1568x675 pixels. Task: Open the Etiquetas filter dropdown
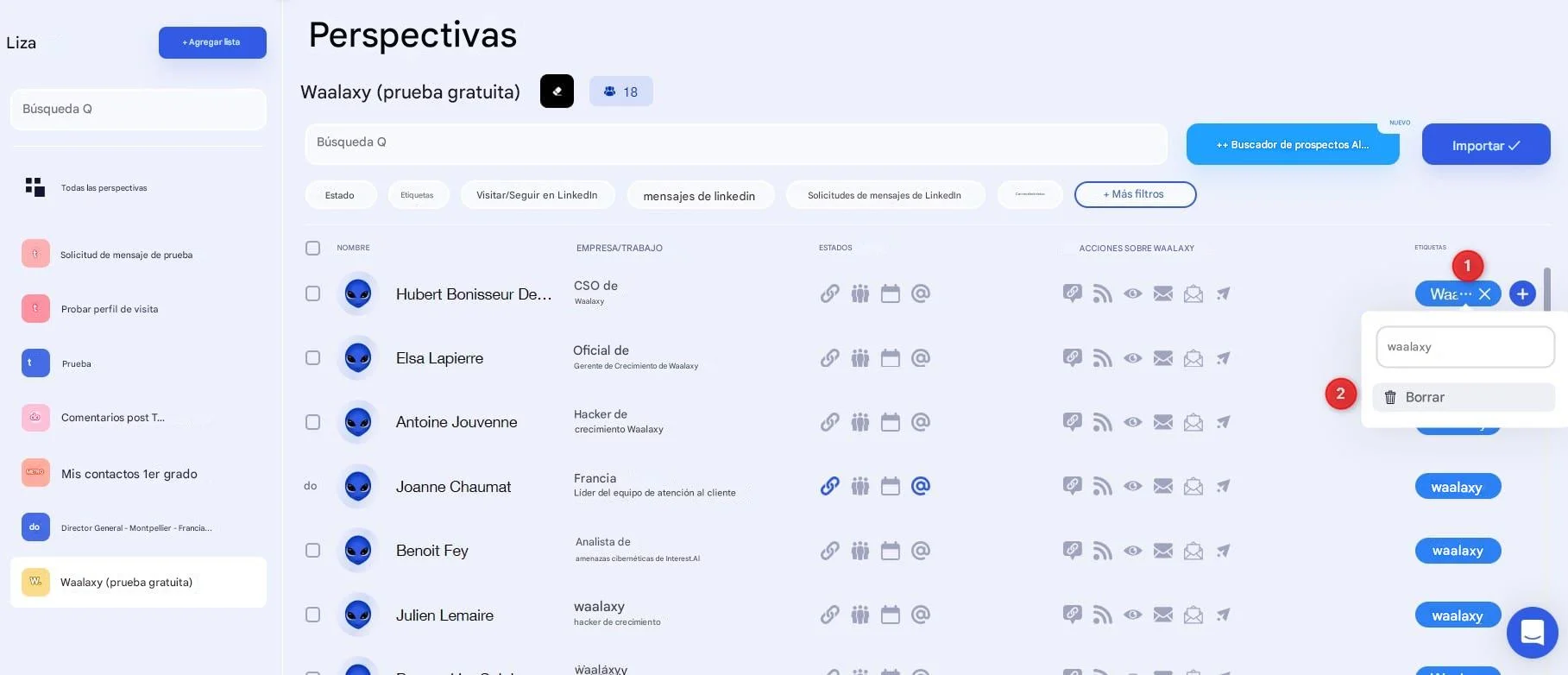point(418,195)
